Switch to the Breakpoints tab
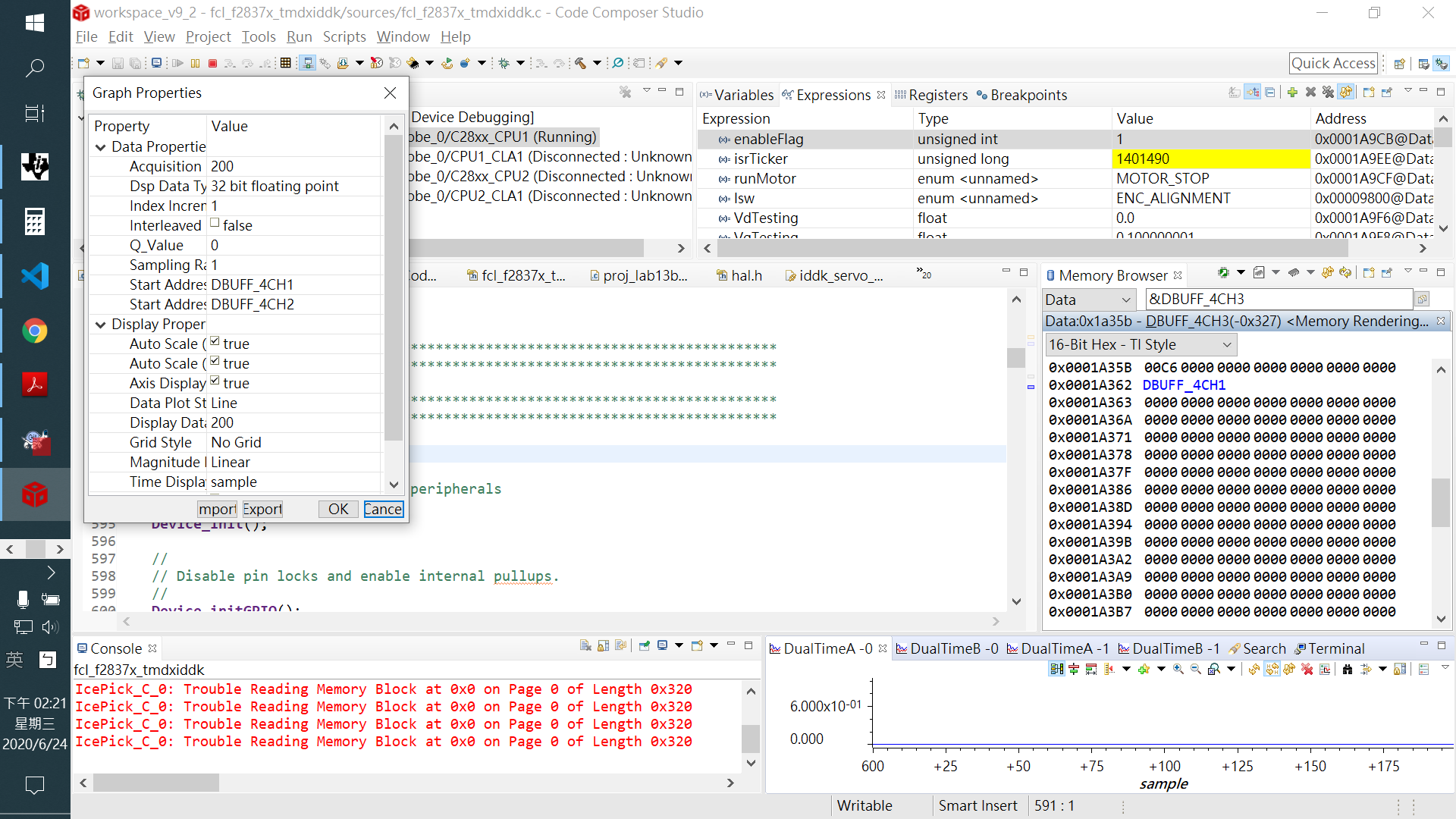Viewport: 1456px width, 819px height. click(1021, 95)
